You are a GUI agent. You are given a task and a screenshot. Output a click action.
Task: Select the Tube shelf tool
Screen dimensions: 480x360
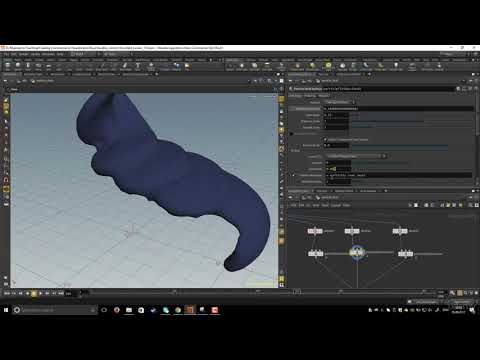[x=28, y=66]
